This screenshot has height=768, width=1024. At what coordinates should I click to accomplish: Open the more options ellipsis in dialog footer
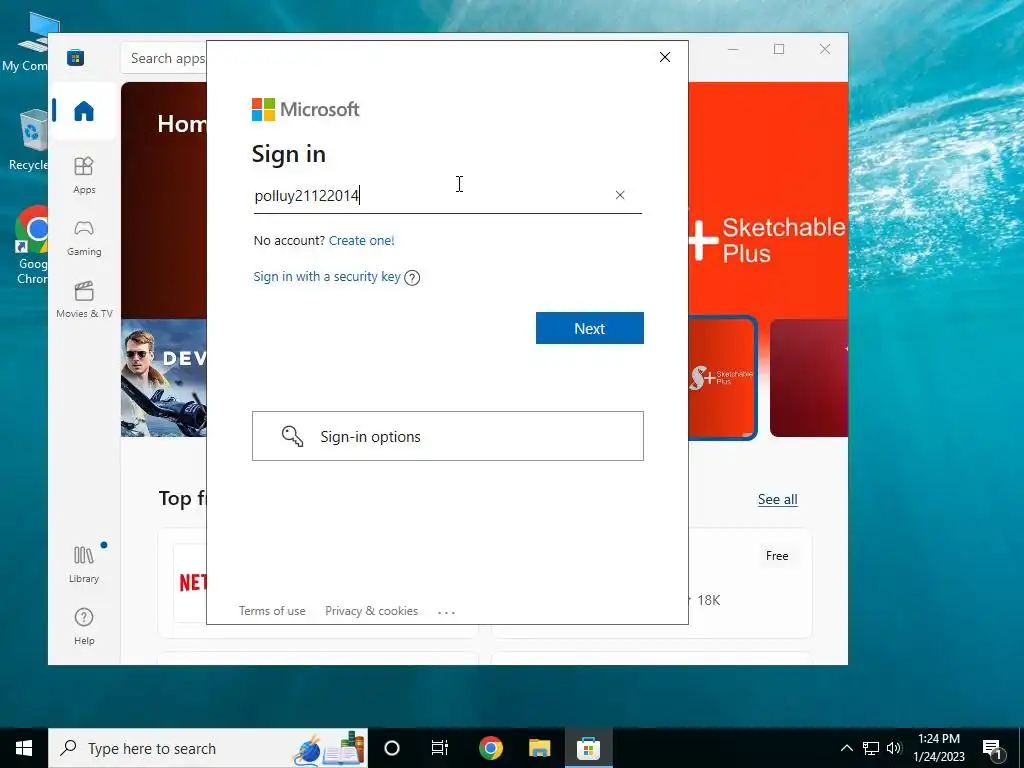[446, 612]
